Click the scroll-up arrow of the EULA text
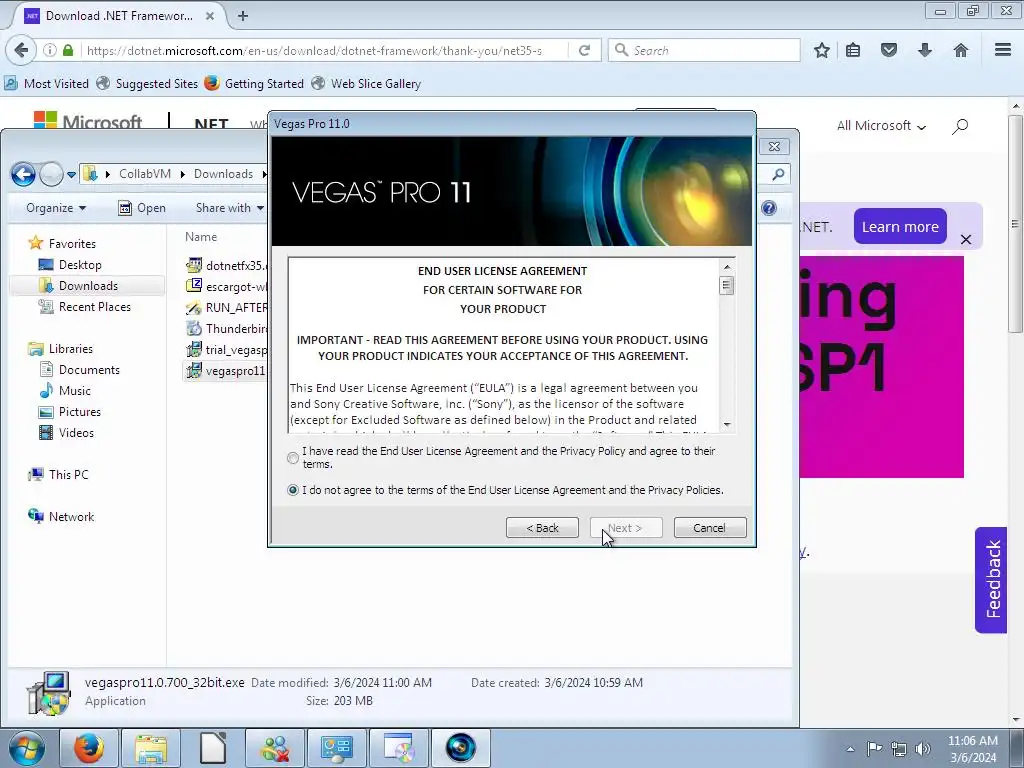 [x=727, y=266]
